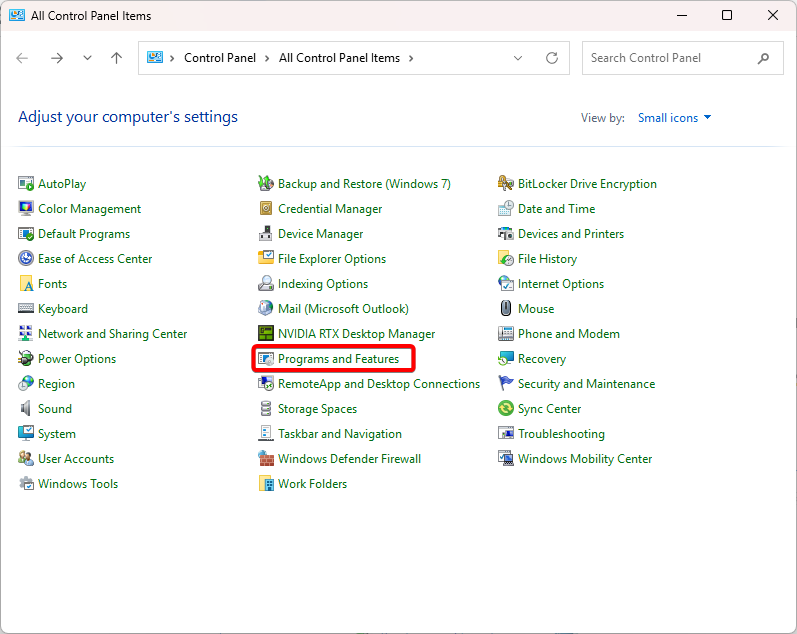Click the System monitor icon
Viewport: 797px width, 634px height.
click(26, 433)
